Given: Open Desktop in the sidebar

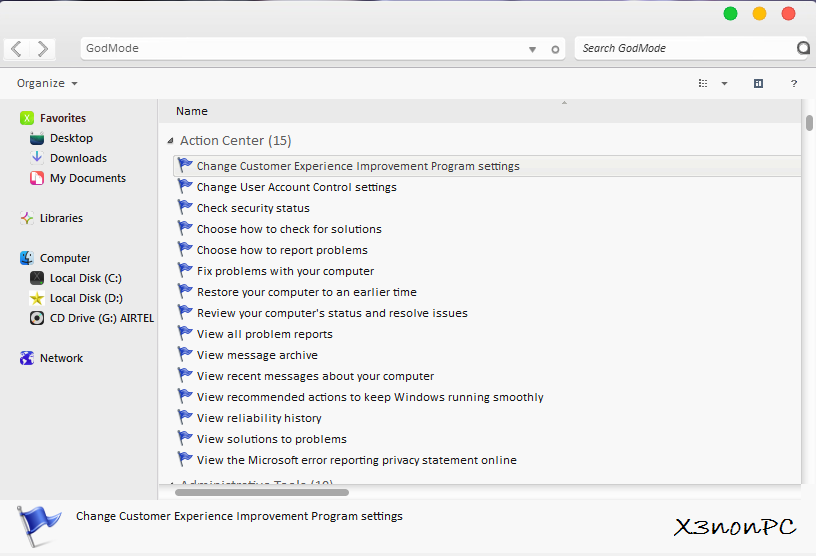Looking at the screenshot, I should point(71,138).
